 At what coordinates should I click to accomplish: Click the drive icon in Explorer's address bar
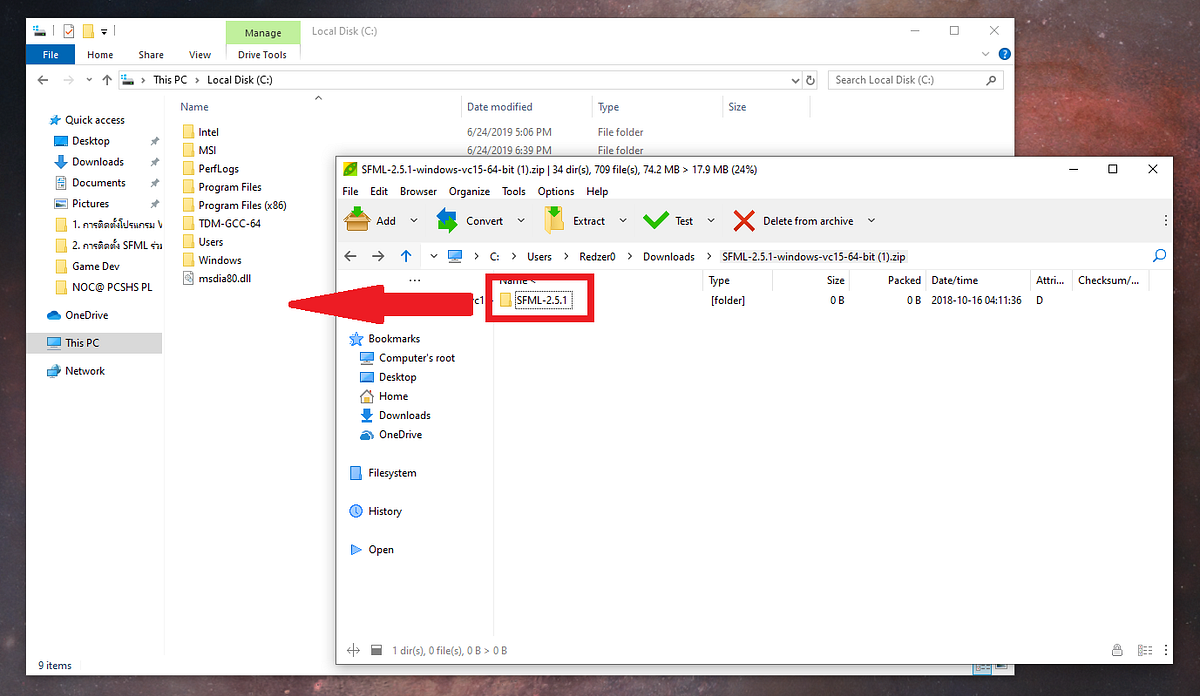128,80
